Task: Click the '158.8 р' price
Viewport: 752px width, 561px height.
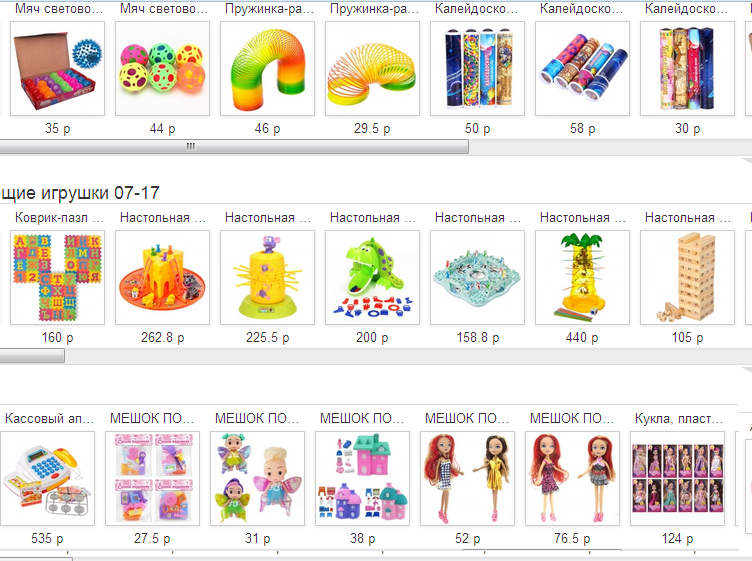Action: coord(478,338)
